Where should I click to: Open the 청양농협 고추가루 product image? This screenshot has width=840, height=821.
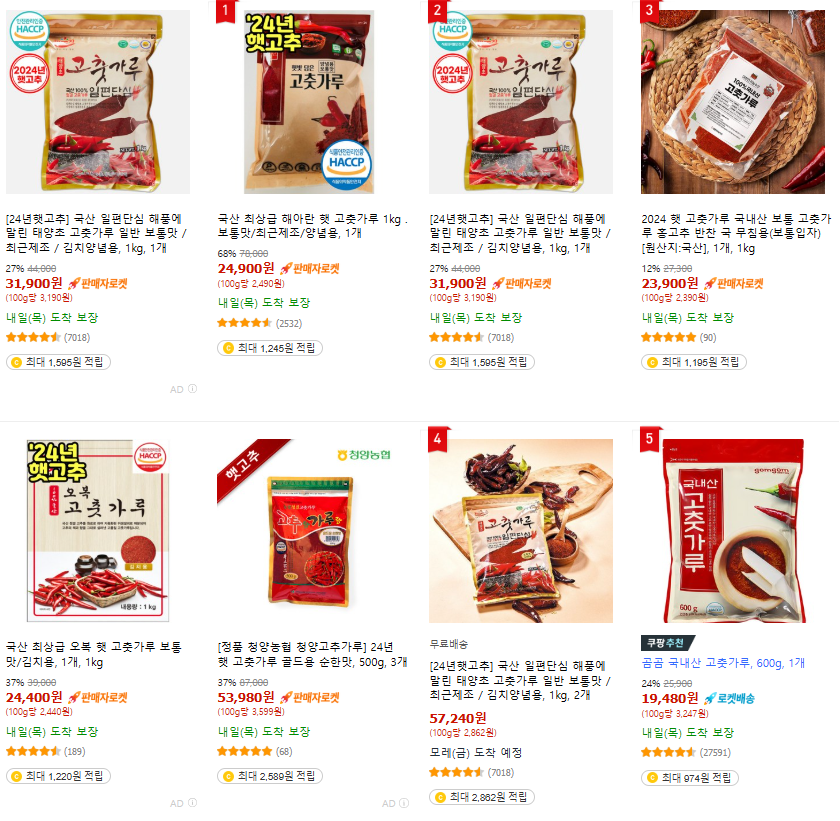[x=309, y=530]
